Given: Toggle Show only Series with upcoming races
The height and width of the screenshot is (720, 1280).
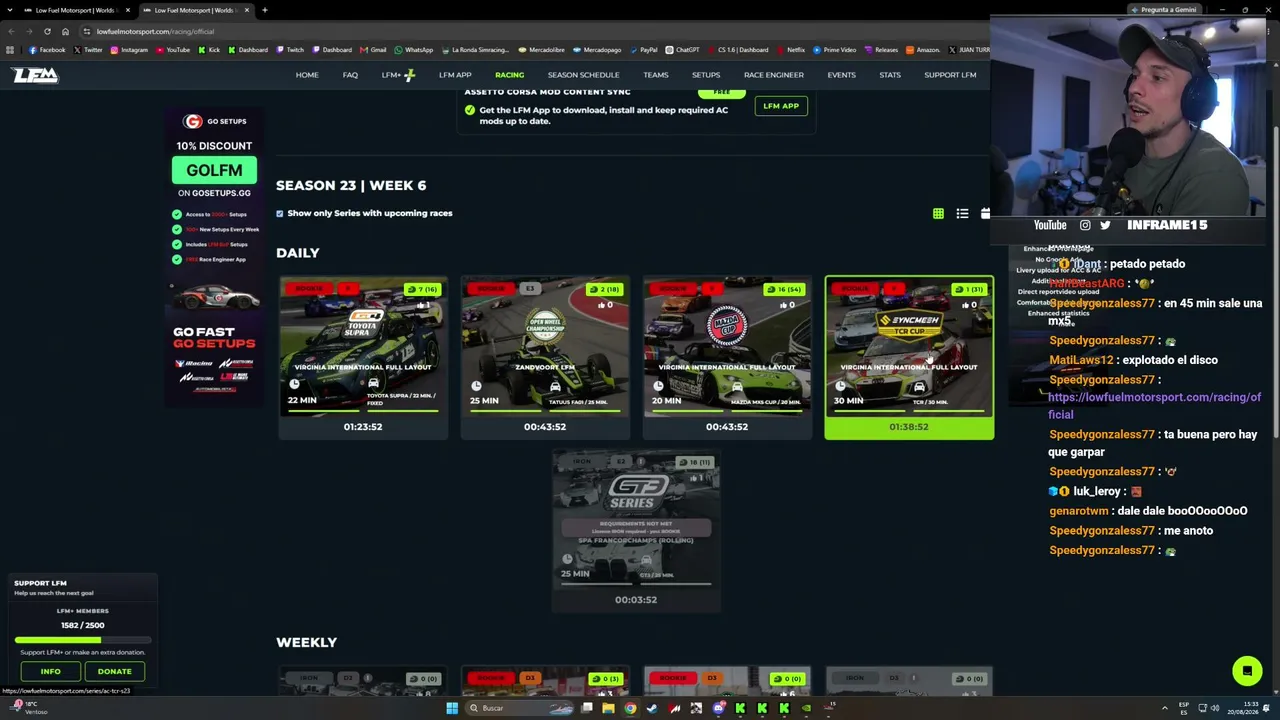Looking at the screenshot, I should (280, 213).
